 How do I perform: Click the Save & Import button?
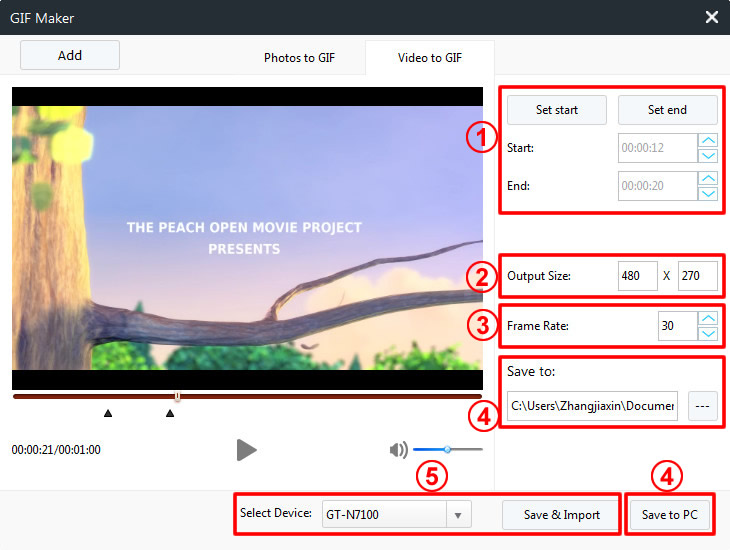pos(561,515)
